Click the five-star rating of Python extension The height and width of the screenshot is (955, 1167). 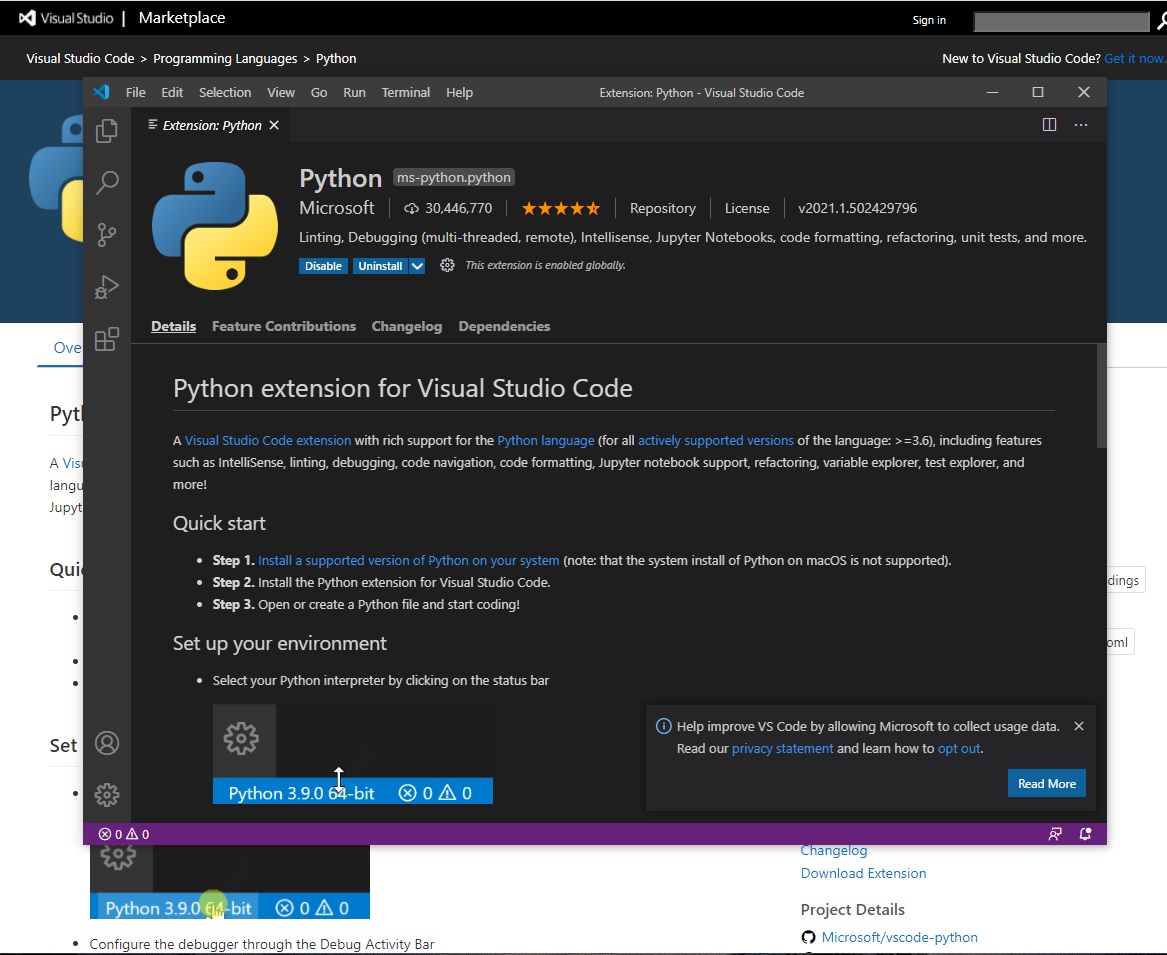(x=560, y=208)
